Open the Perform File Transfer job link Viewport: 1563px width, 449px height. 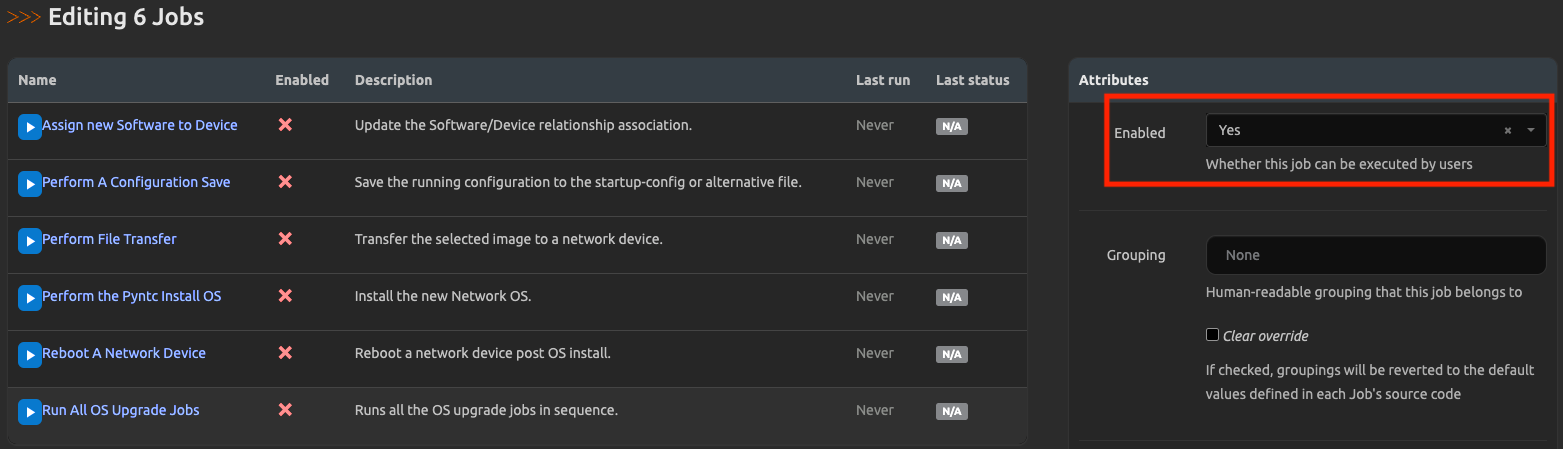point(109,239)
